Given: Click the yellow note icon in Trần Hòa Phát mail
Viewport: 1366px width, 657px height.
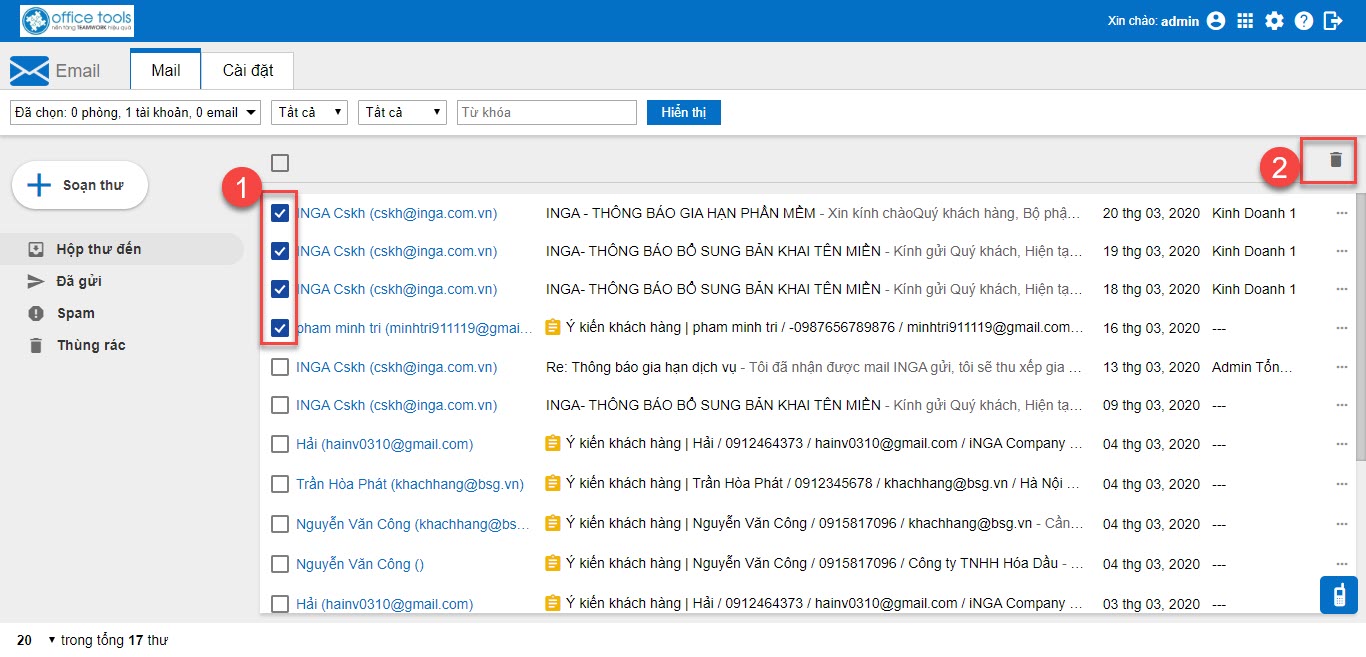Looking at the screenshot, I should coord(552,483).
